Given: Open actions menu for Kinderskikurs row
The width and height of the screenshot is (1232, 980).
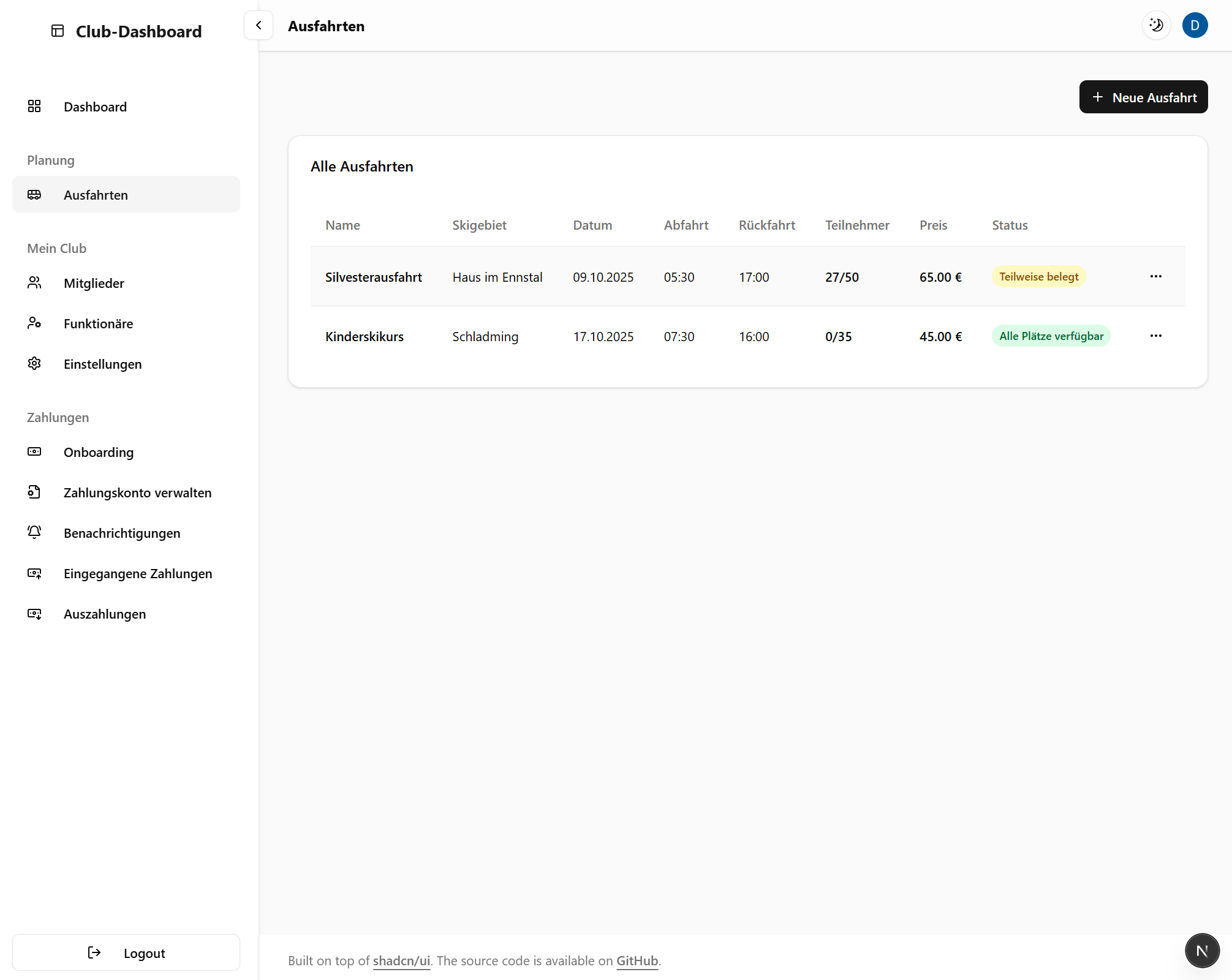Looking at the screenshot, I should coord(1155,336).
